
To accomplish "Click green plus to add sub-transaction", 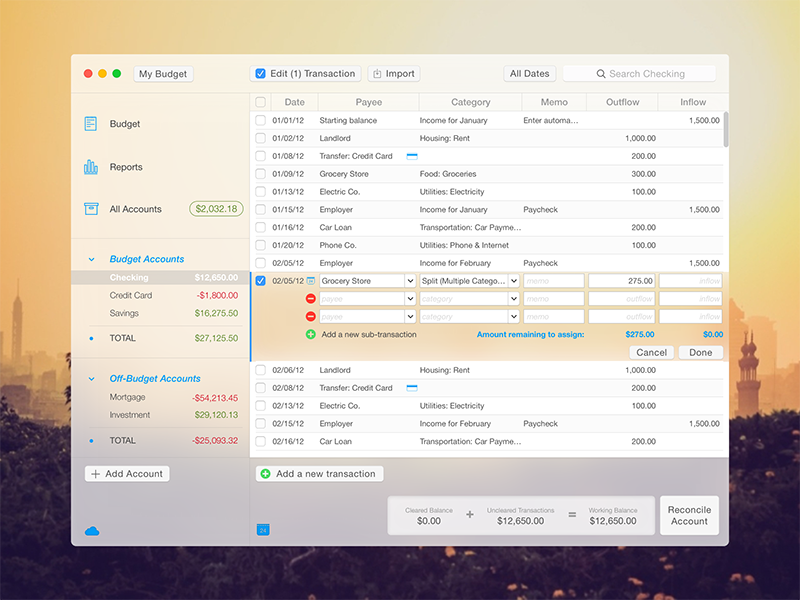I will click(x=310, y=334).
